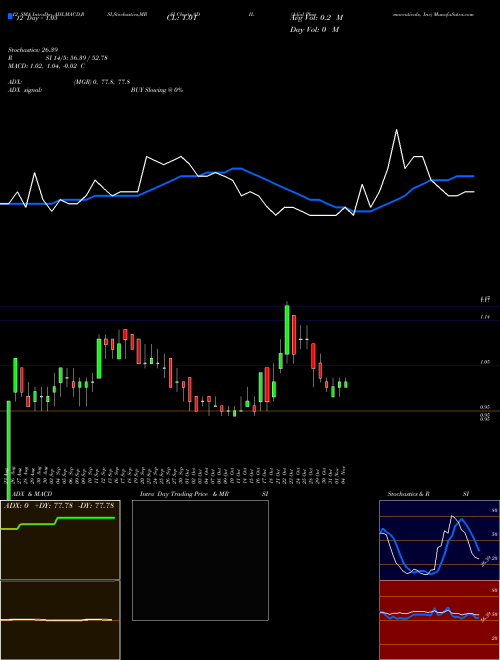The width and height of the screenshot is (500, 660).
Task: Click the 'ADX: 0 +DY: 77.78 -DY: 77.78' readout
Action: point(59,505)
